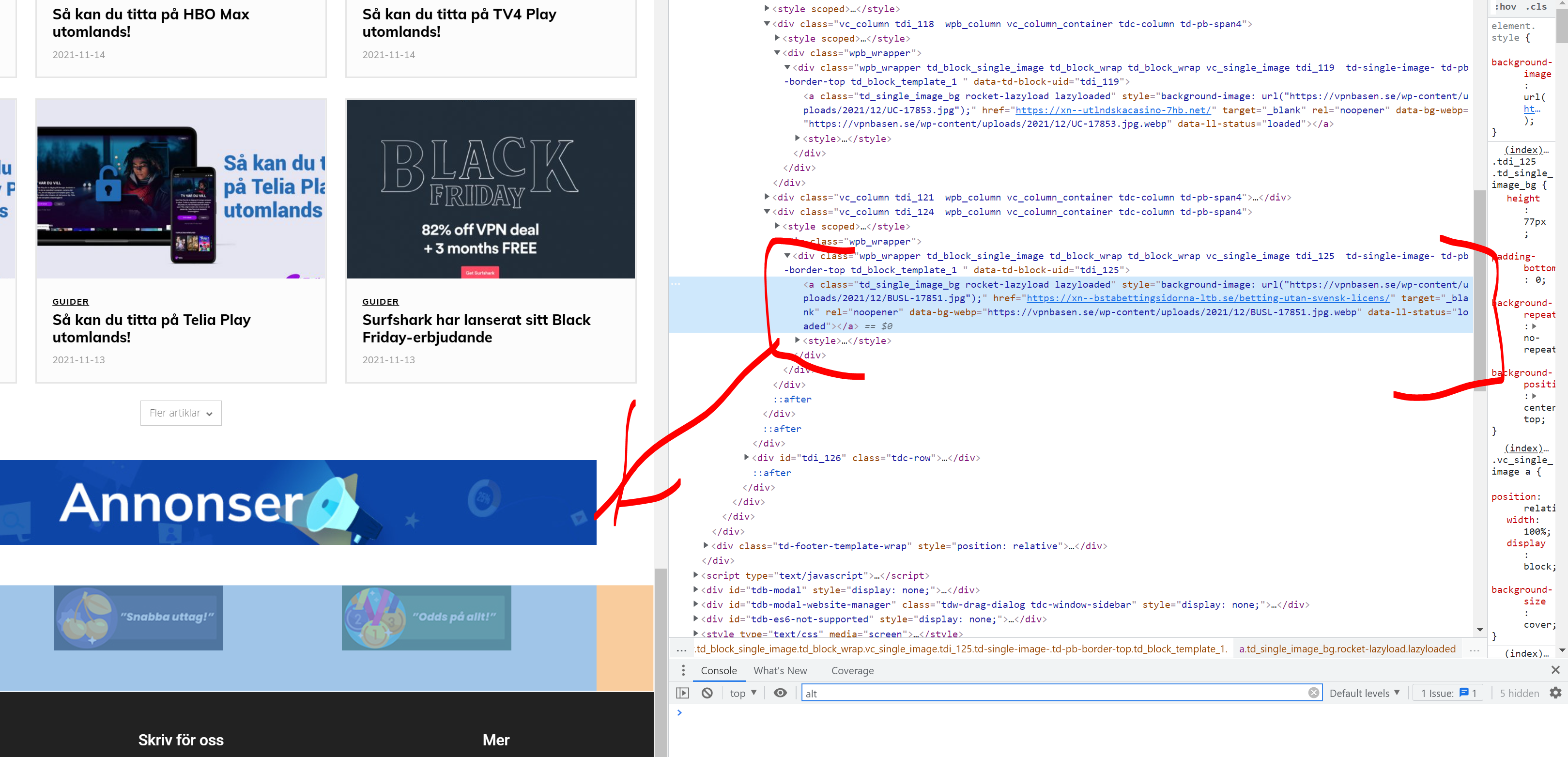Clear the console filter text
This screenshot has width=1568, height=757.
coord(1314,693)
